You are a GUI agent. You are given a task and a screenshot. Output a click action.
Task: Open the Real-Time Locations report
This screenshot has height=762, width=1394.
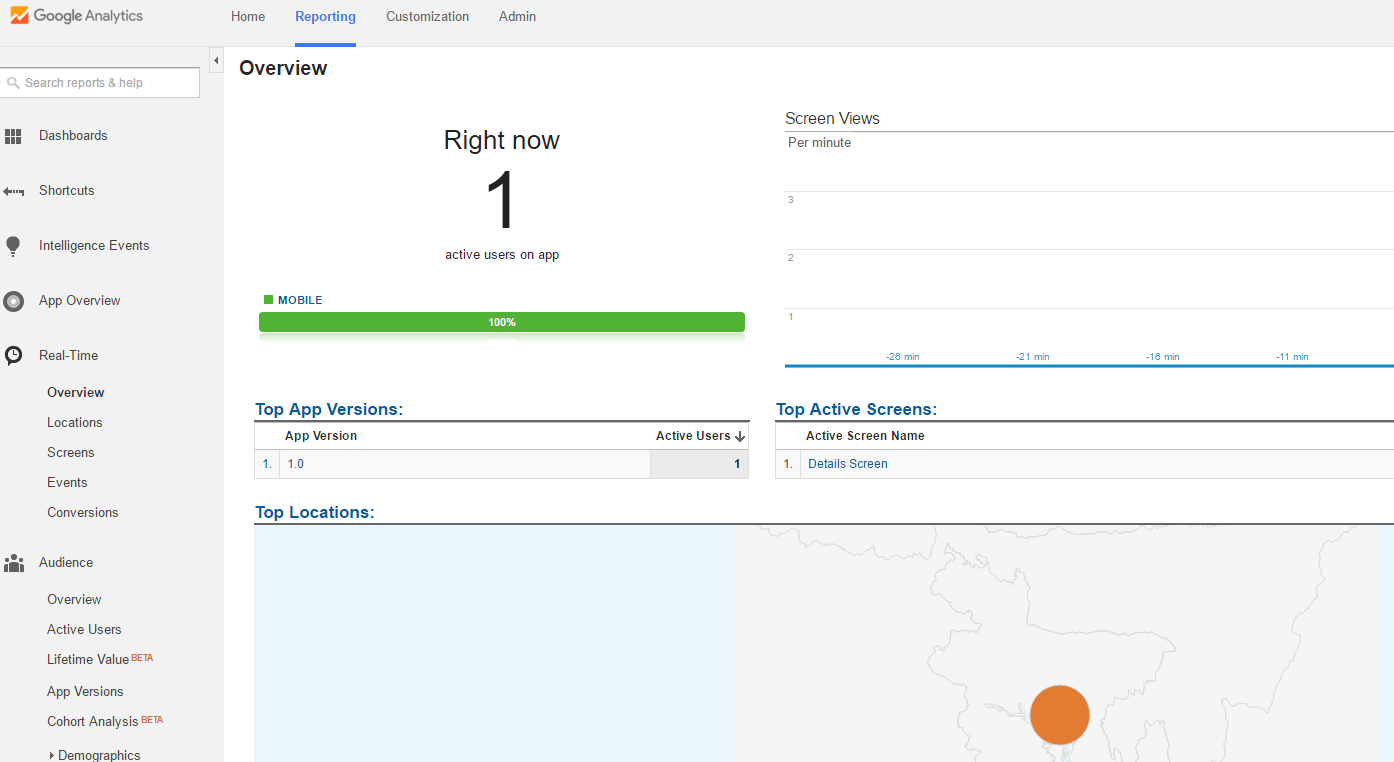pos(75,423)
